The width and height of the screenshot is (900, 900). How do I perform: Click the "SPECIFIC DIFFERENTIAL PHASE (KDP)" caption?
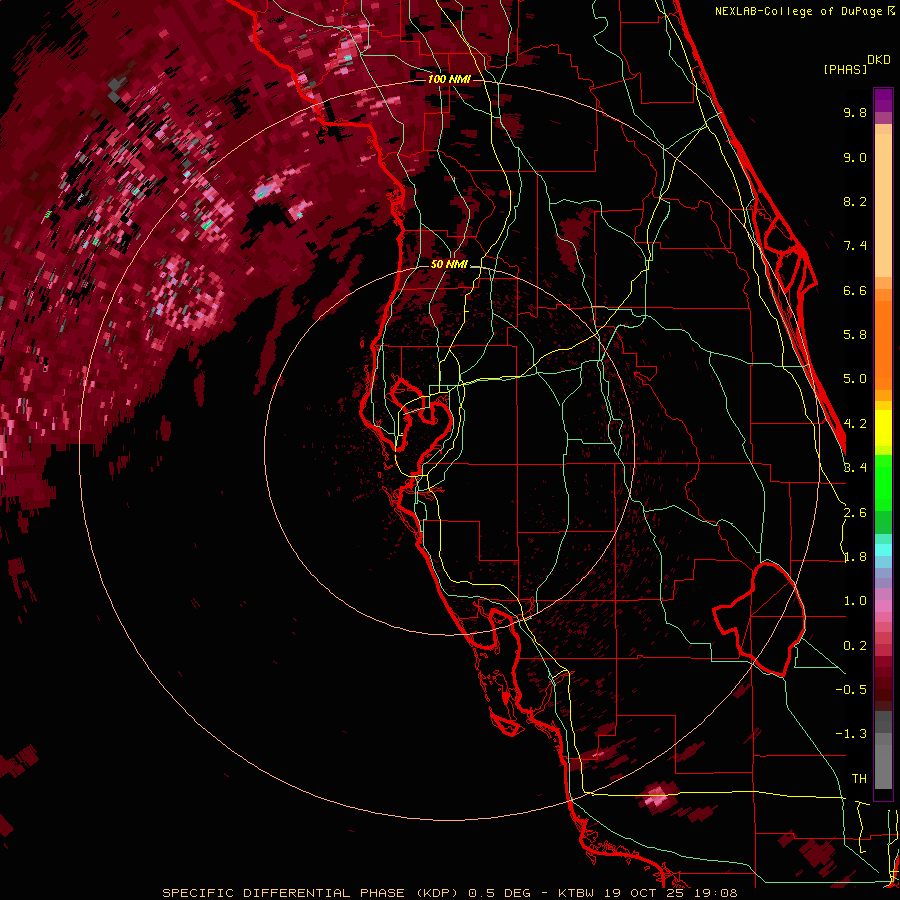click(312, 893)
